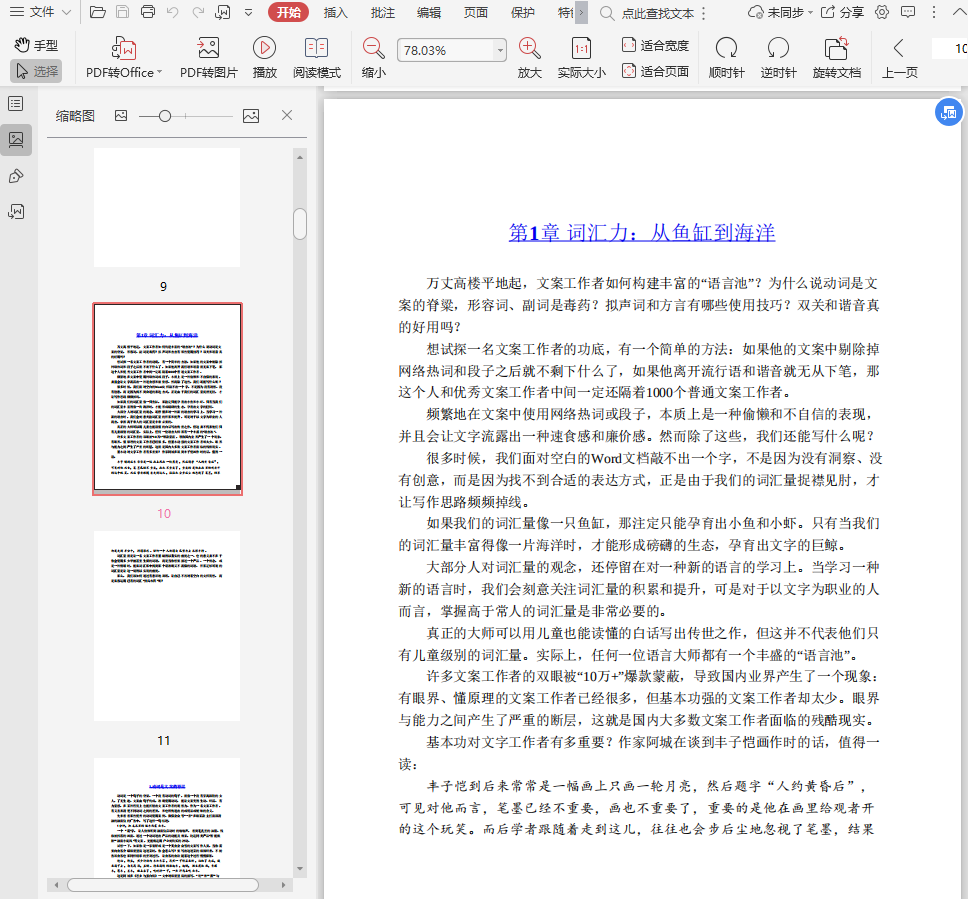Select the 手型 hand tool
Image resolution: width=968 pixels, height=899 pixels.
pyautogui.click(x=36, y=45)
